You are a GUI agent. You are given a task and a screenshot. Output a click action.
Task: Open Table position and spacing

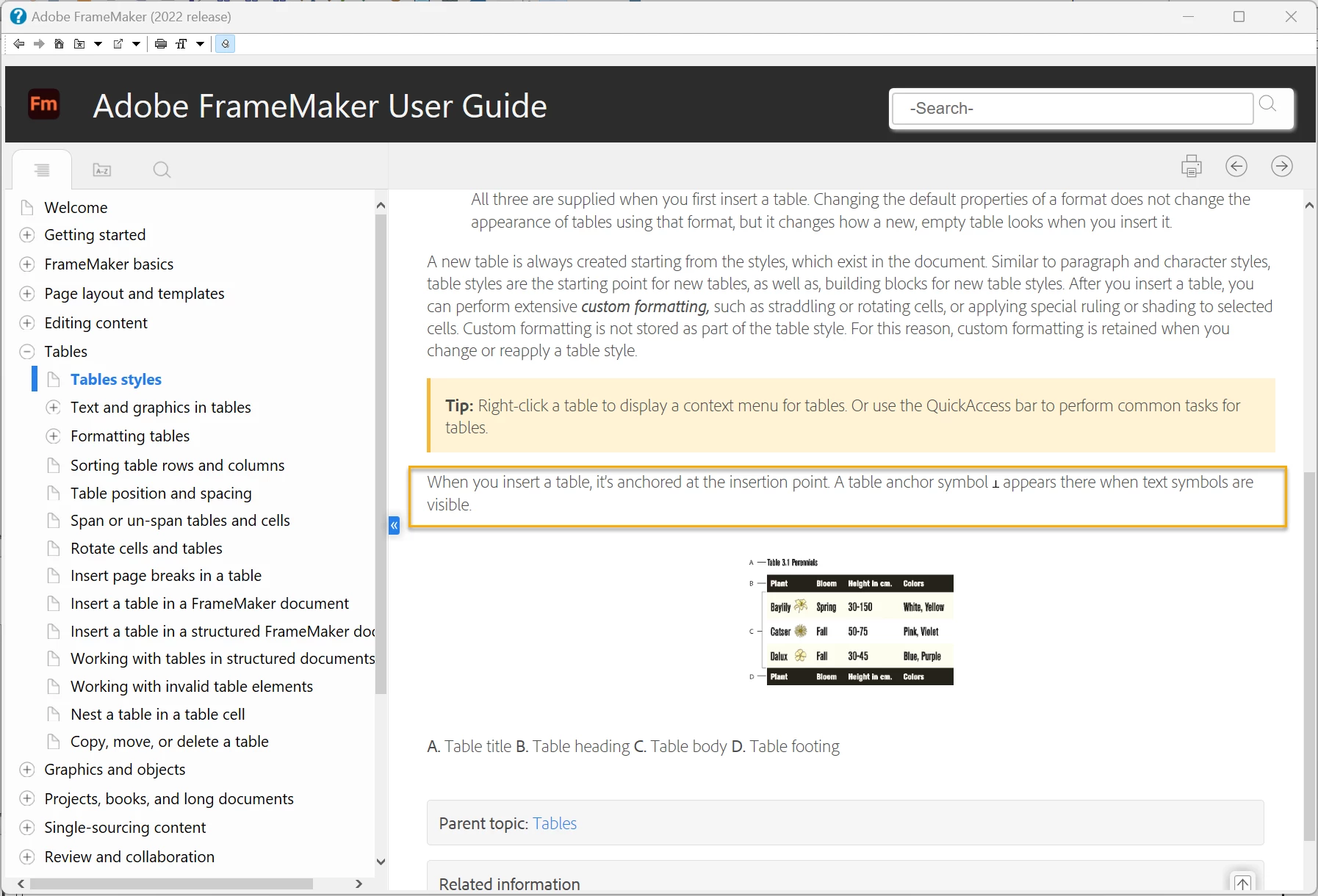pyautogui.click(x=161, y=494)
